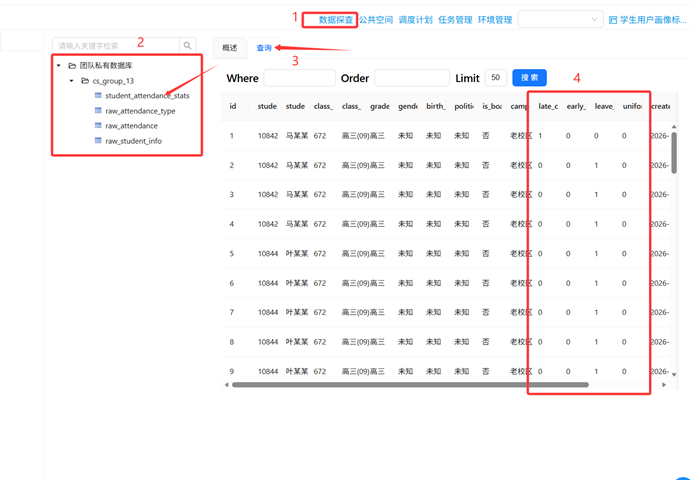The width and height of the screenshot is (692, 480).
Task: Click 否 in row 6
Action: pyautogui.click(x=485, y=283)
